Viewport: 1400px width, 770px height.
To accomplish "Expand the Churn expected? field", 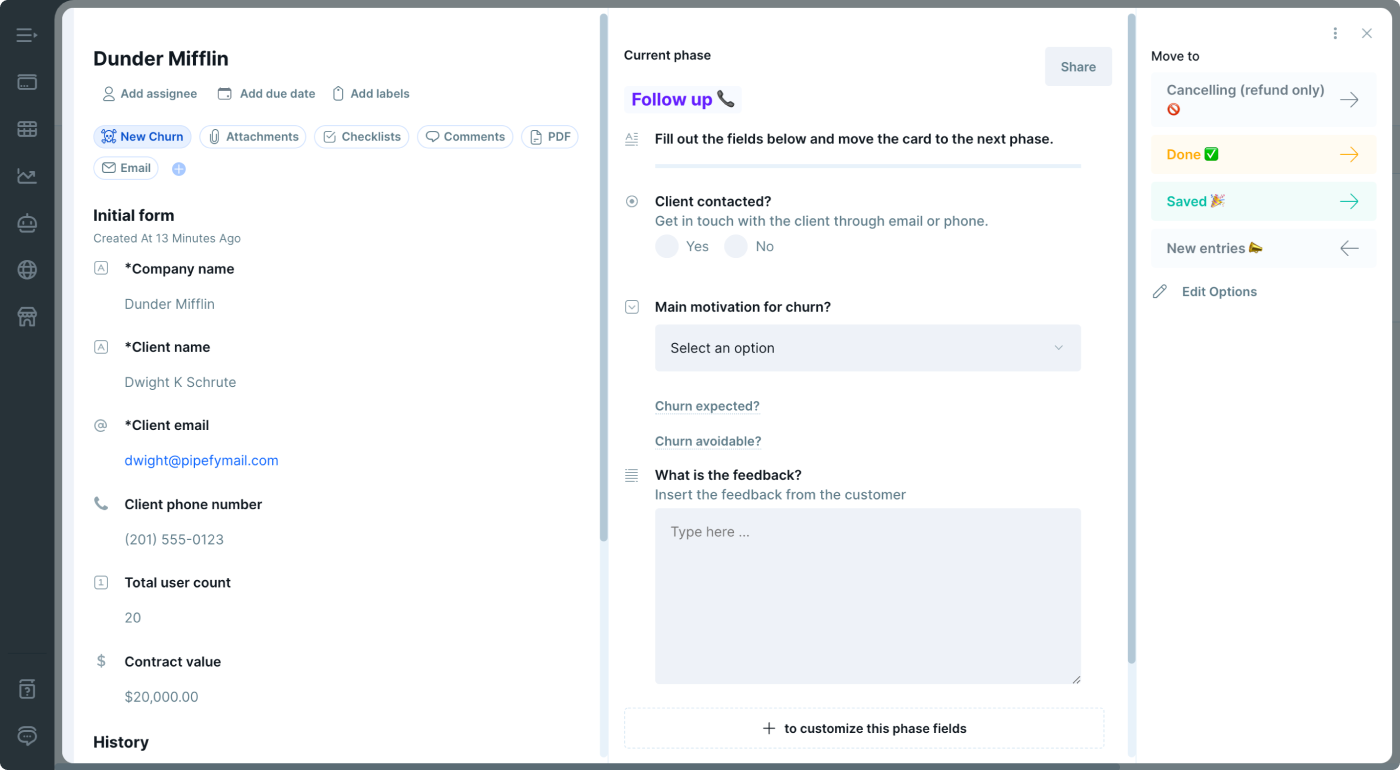I will (x=707, y=406).
